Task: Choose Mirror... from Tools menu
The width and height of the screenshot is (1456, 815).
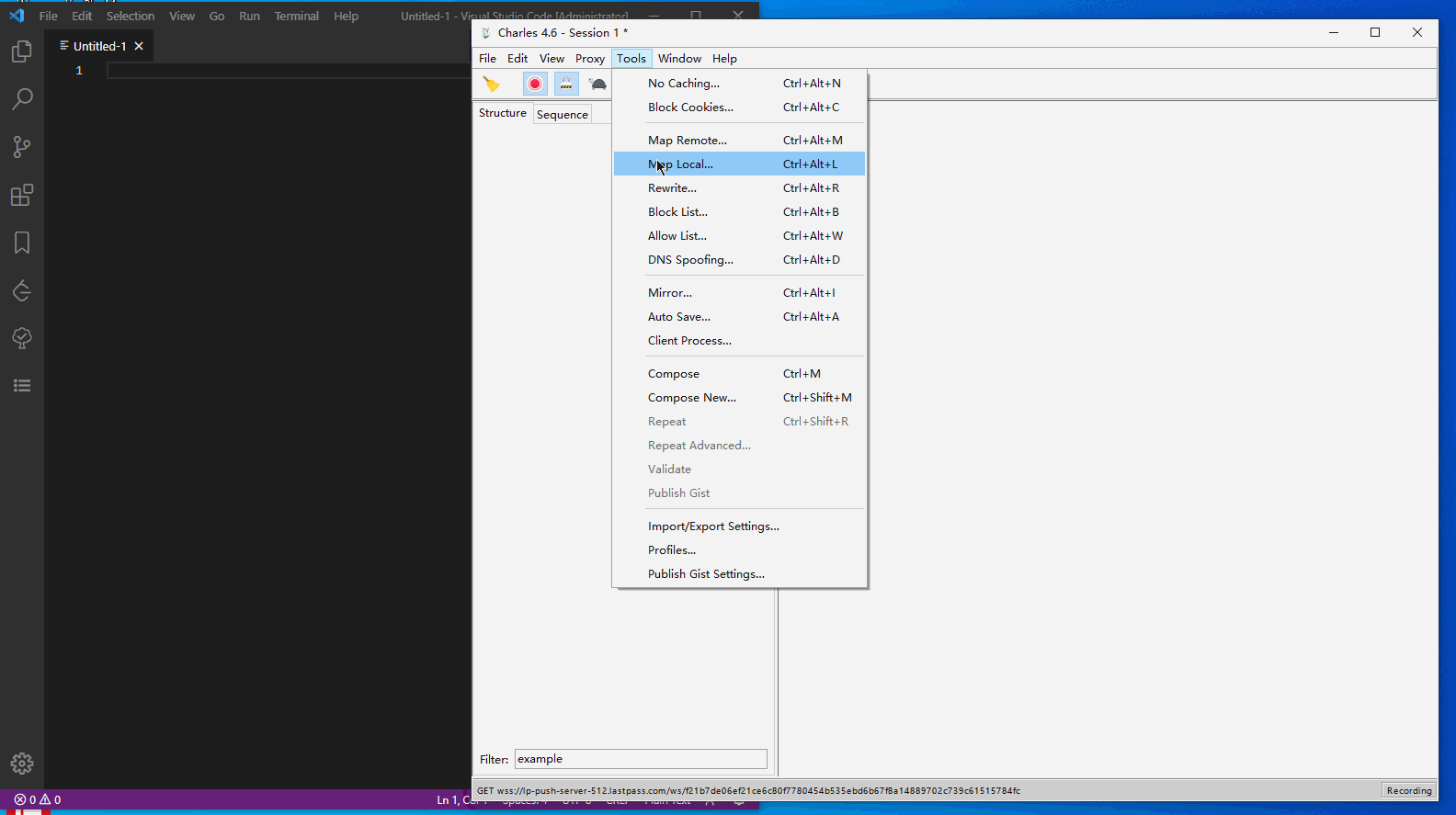Action: [x=739, y=293]
